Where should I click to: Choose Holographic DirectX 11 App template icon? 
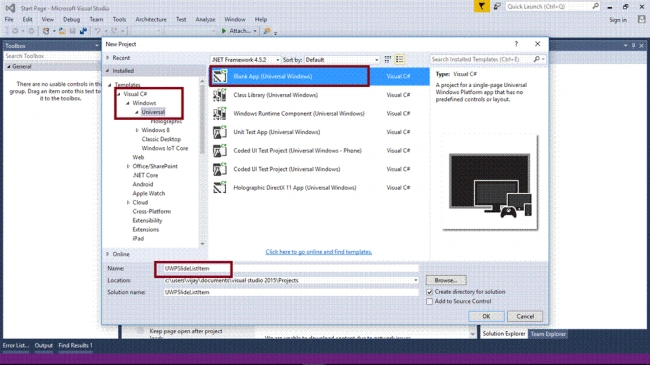point(219,188)
